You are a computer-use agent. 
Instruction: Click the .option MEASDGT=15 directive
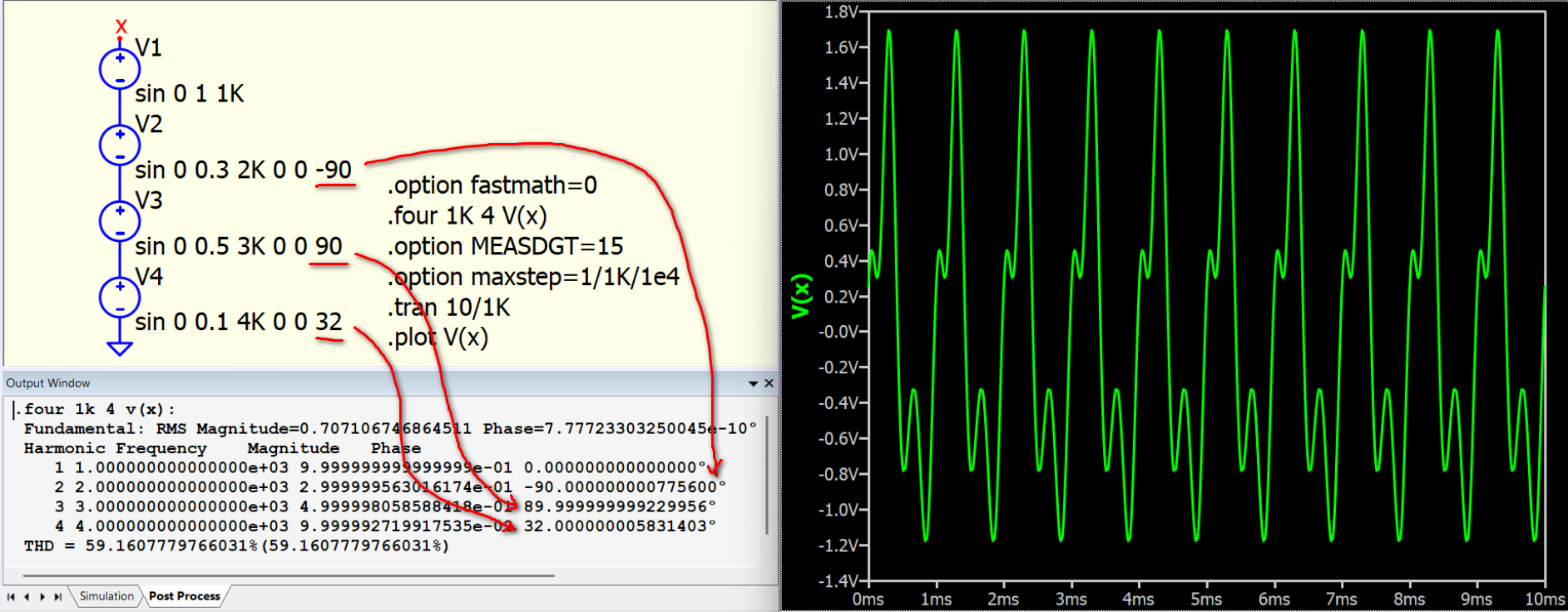pos(505,247)
